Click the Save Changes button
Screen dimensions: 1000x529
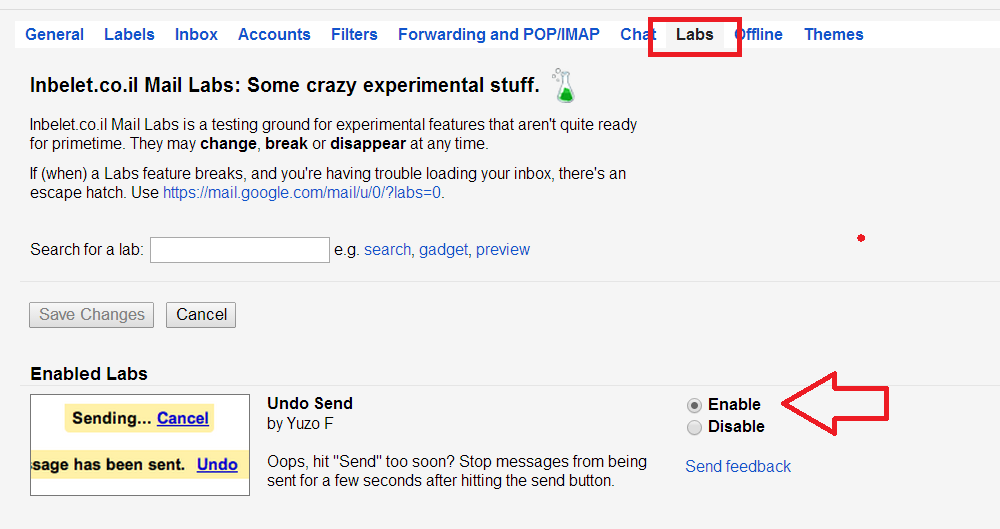pyautogui.click(x=92, y=314)
